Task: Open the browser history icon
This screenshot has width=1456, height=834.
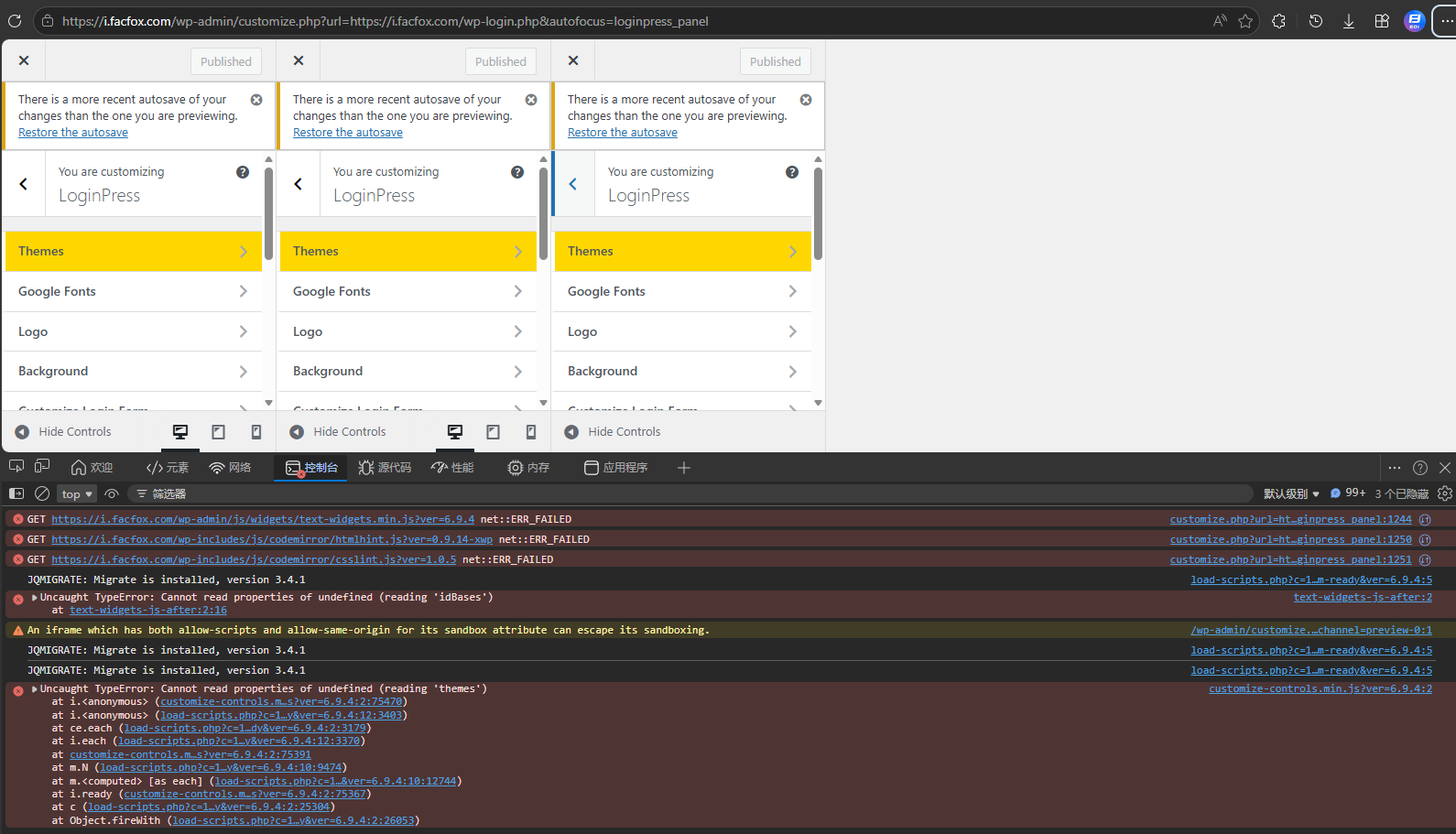Action: (1316, 21)
